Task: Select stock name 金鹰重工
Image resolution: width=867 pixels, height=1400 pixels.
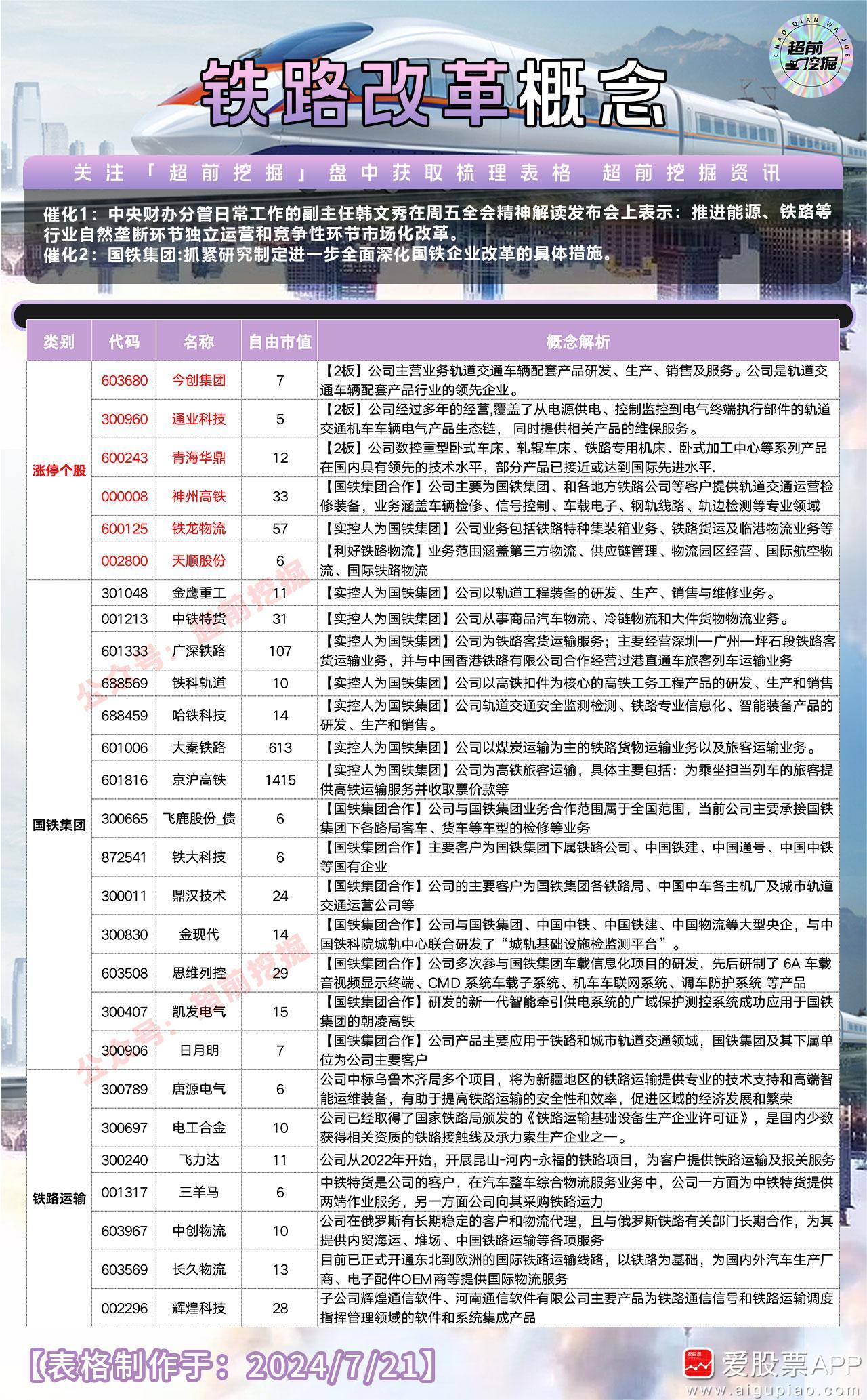Action: 198,593
